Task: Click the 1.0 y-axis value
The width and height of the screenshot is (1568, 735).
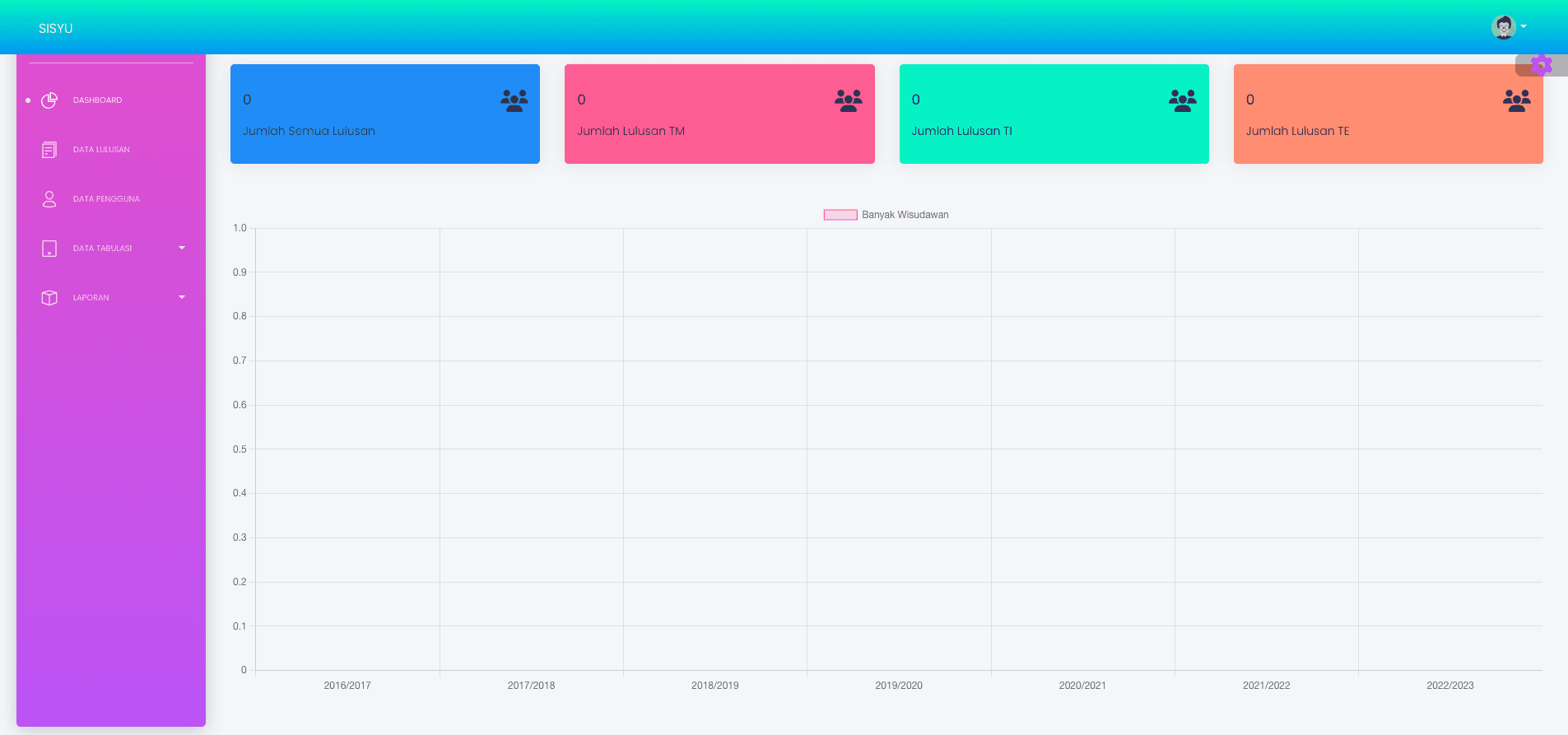Action: pyautogui.click(x=240, y=228)
